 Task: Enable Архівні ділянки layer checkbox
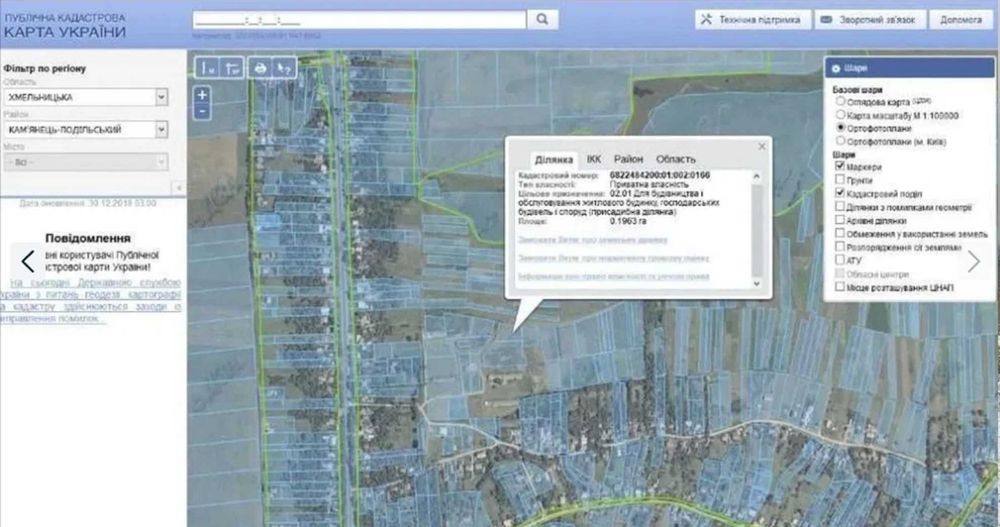point(840,219)
